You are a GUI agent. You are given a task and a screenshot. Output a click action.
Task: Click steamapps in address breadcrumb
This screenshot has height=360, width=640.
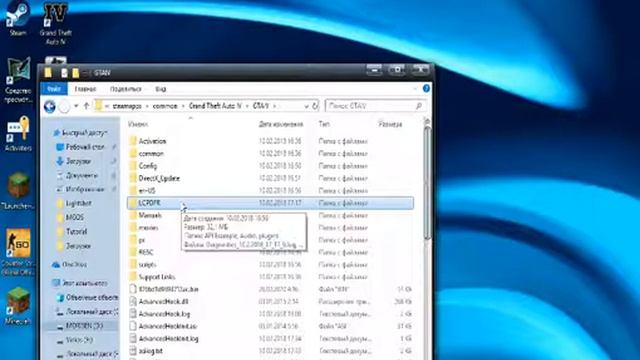(127, 106)
